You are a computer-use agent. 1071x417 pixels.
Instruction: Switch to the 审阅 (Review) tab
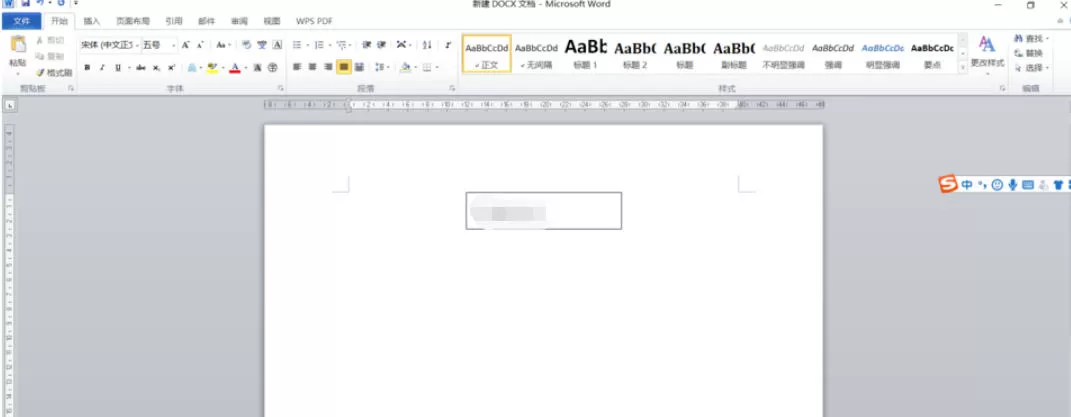(x=239, y=21)
